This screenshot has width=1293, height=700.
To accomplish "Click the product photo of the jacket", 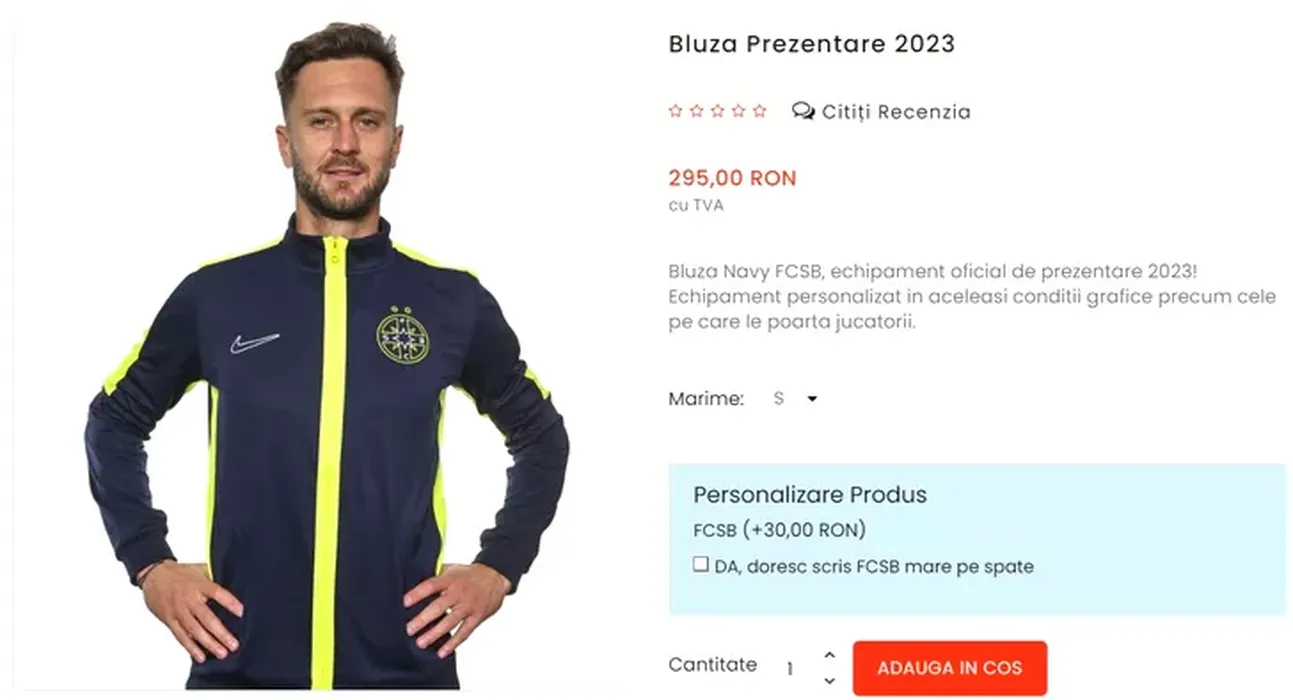I will coord(327,355).
